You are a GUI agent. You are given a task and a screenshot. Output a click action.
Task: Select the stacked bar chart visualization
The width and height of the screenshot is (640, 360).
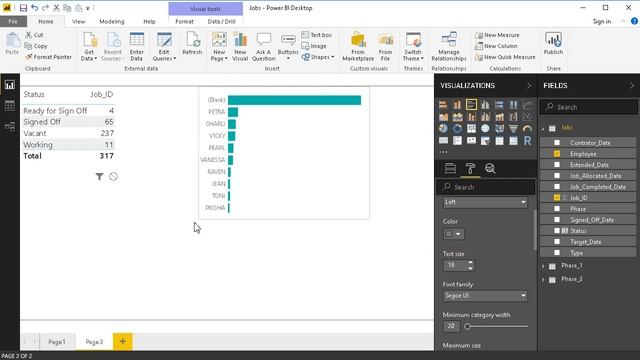click(x=443, y=105)
